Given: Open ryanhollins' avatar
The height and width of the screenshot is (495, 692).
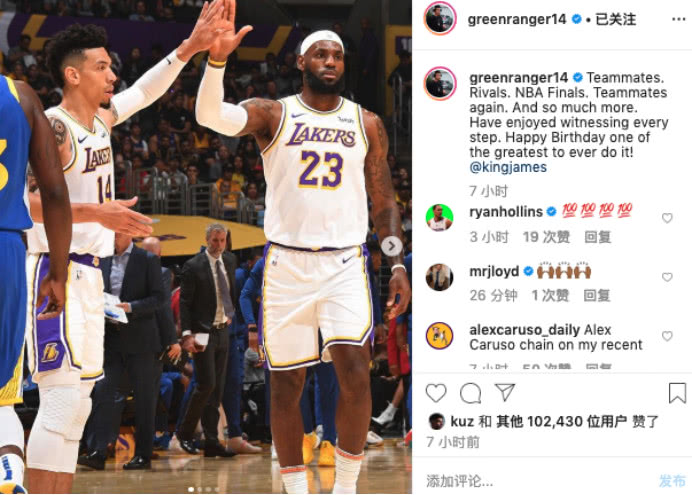Looking at the screenshot, I should coord(440,218).
